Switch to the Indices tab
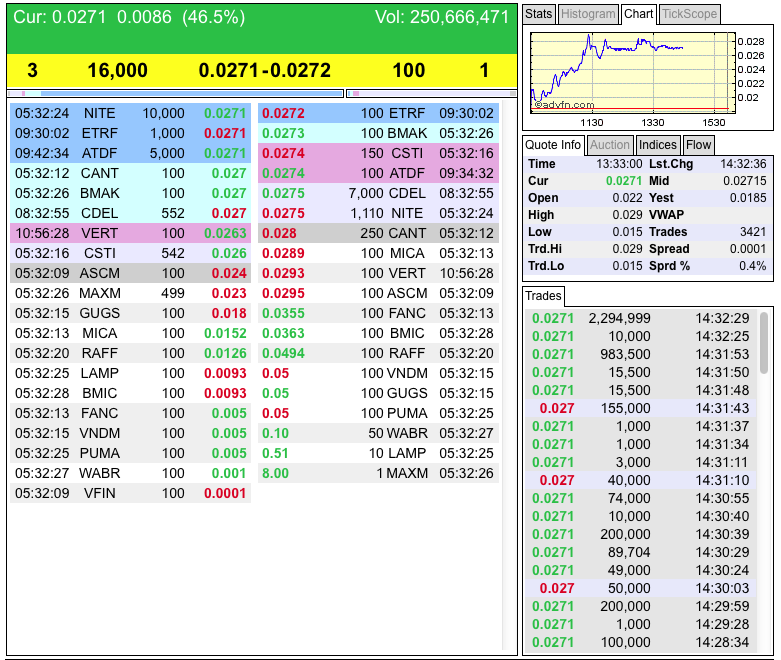 [658, 145]
